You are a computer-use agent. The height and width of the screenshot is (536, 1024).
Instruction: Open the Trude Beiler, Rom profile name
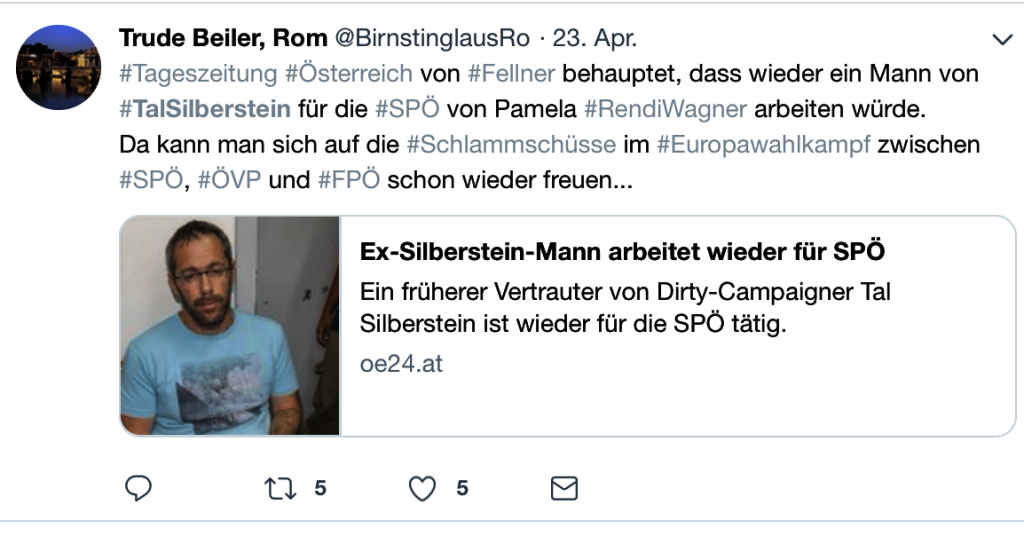pyautogui.click(x=222, y=39)
